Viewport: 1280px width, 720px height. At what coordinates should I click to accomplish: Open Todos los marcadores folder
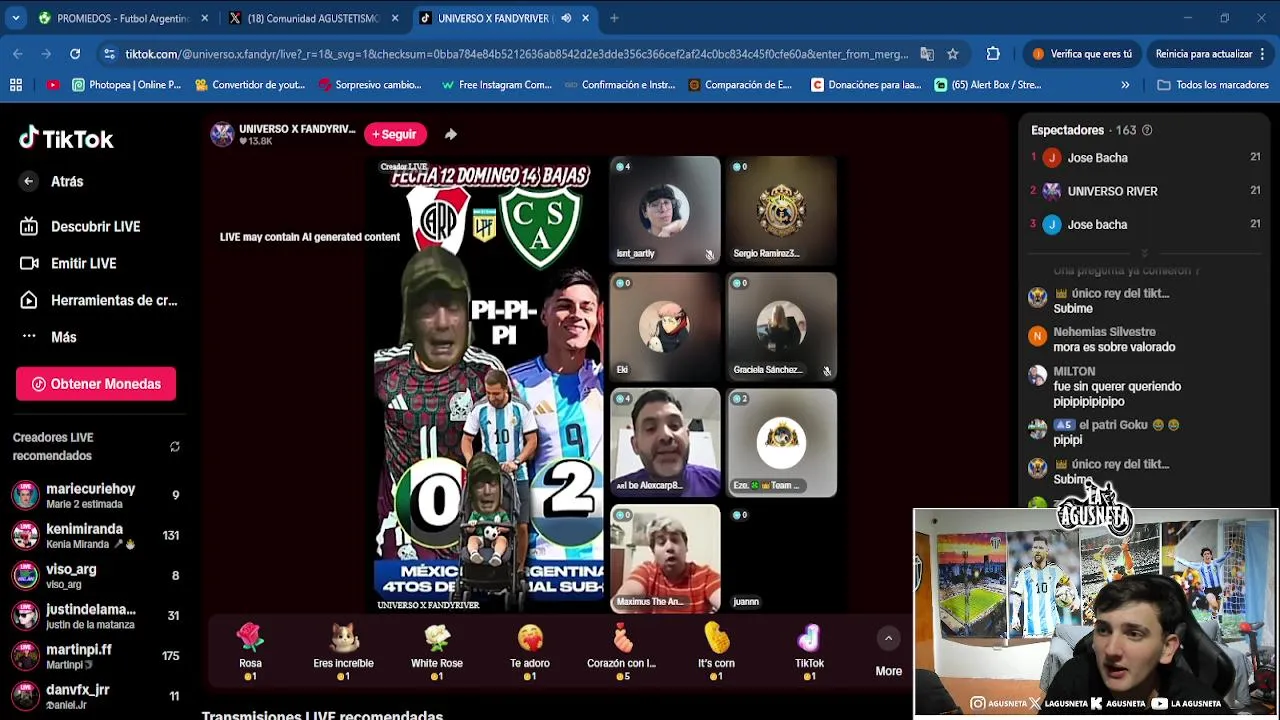click(x=1213, y=85)
